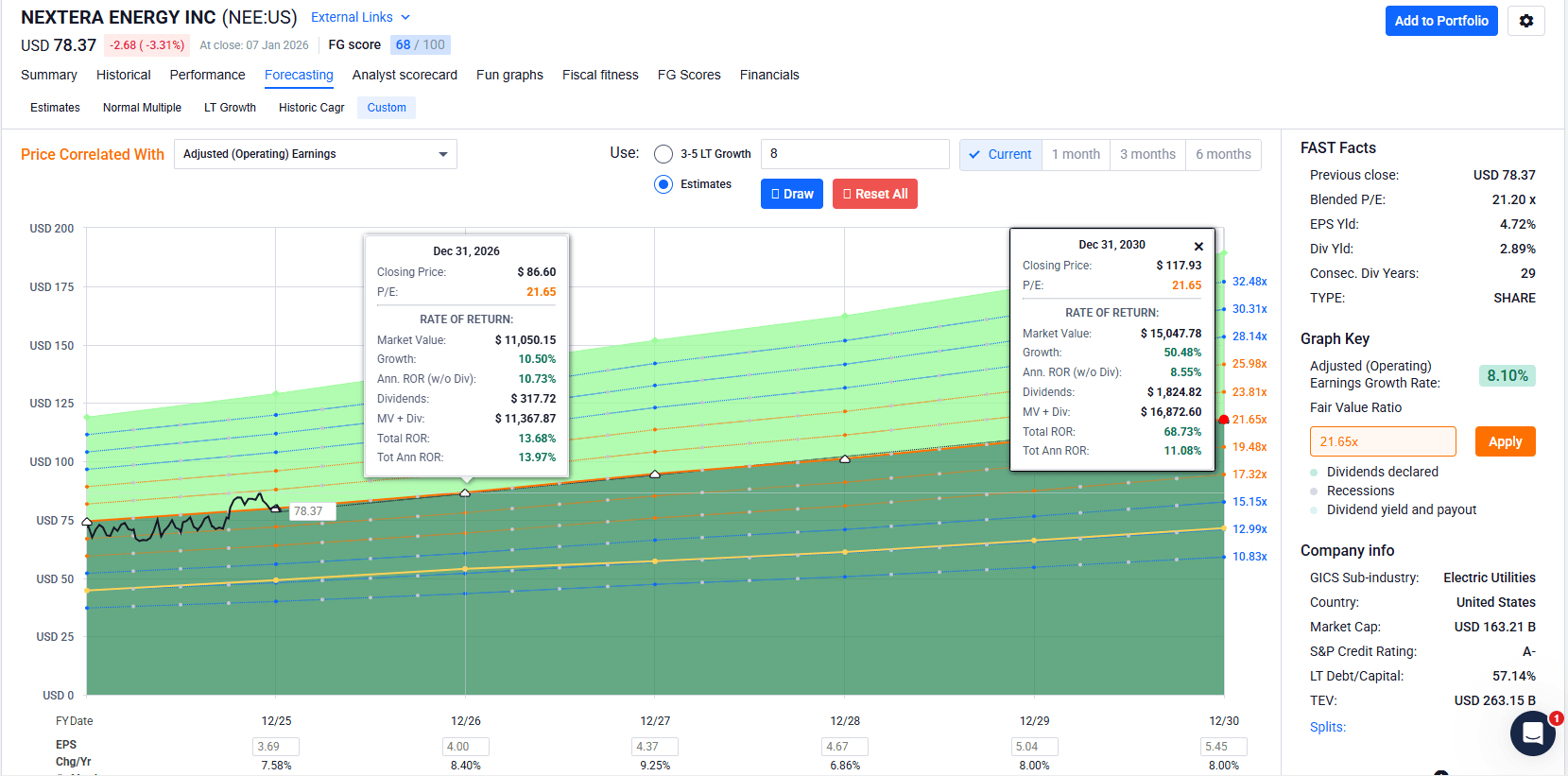Select the Estimates radio button

pyautogui.click(x=663, y=184)
